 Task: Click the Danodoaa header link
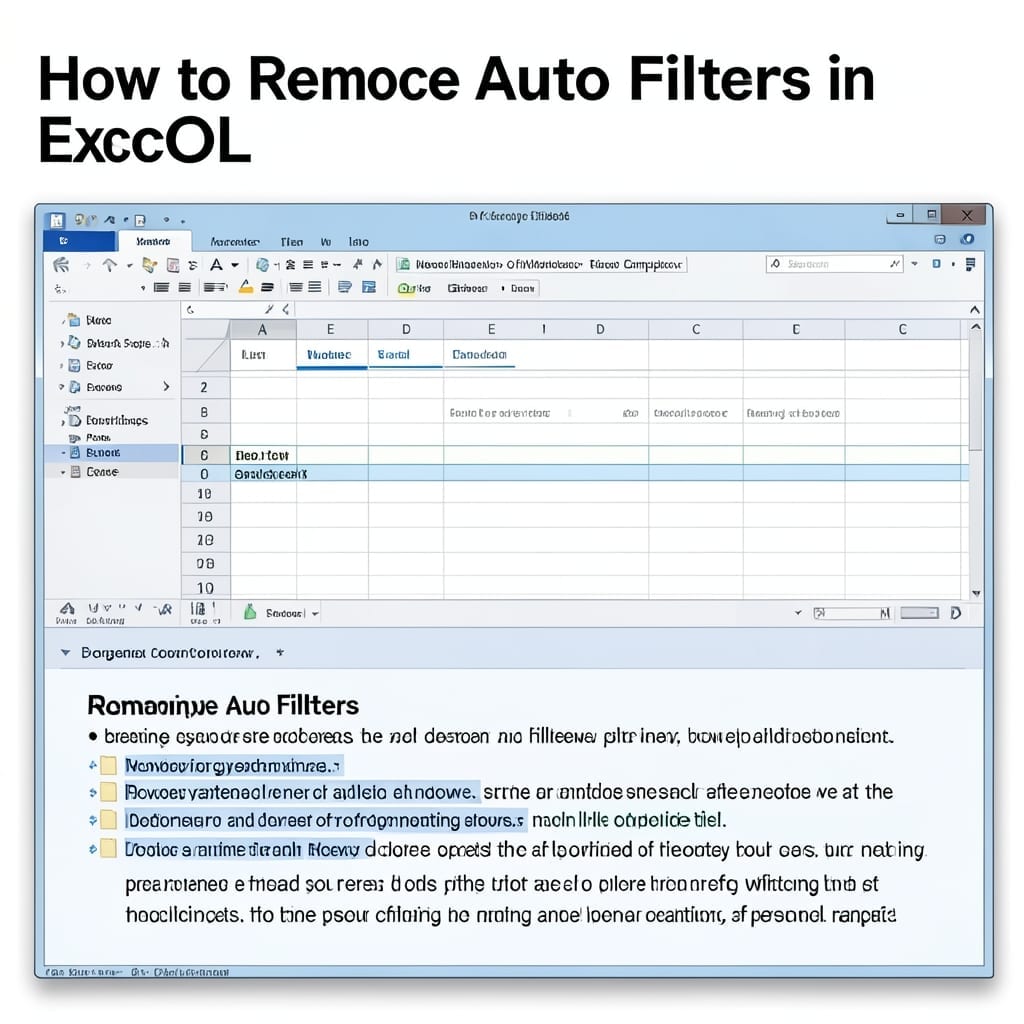[479, 355]
